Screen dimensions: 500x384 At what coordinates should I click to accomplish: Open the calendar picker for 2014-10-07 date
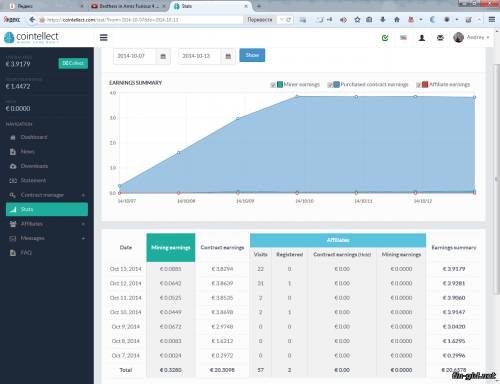(x=163, y=56)
